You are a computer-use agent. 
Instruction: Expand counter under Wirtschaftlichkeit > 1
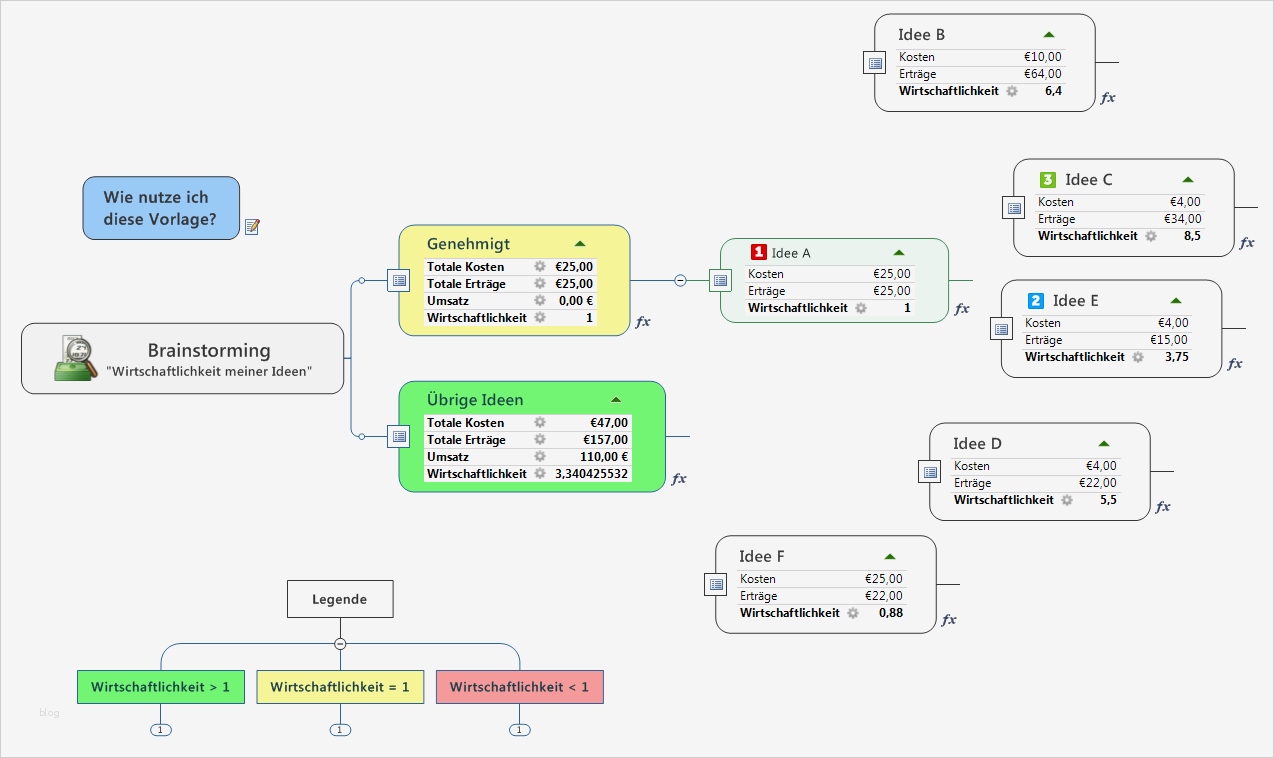click(161, 730)
